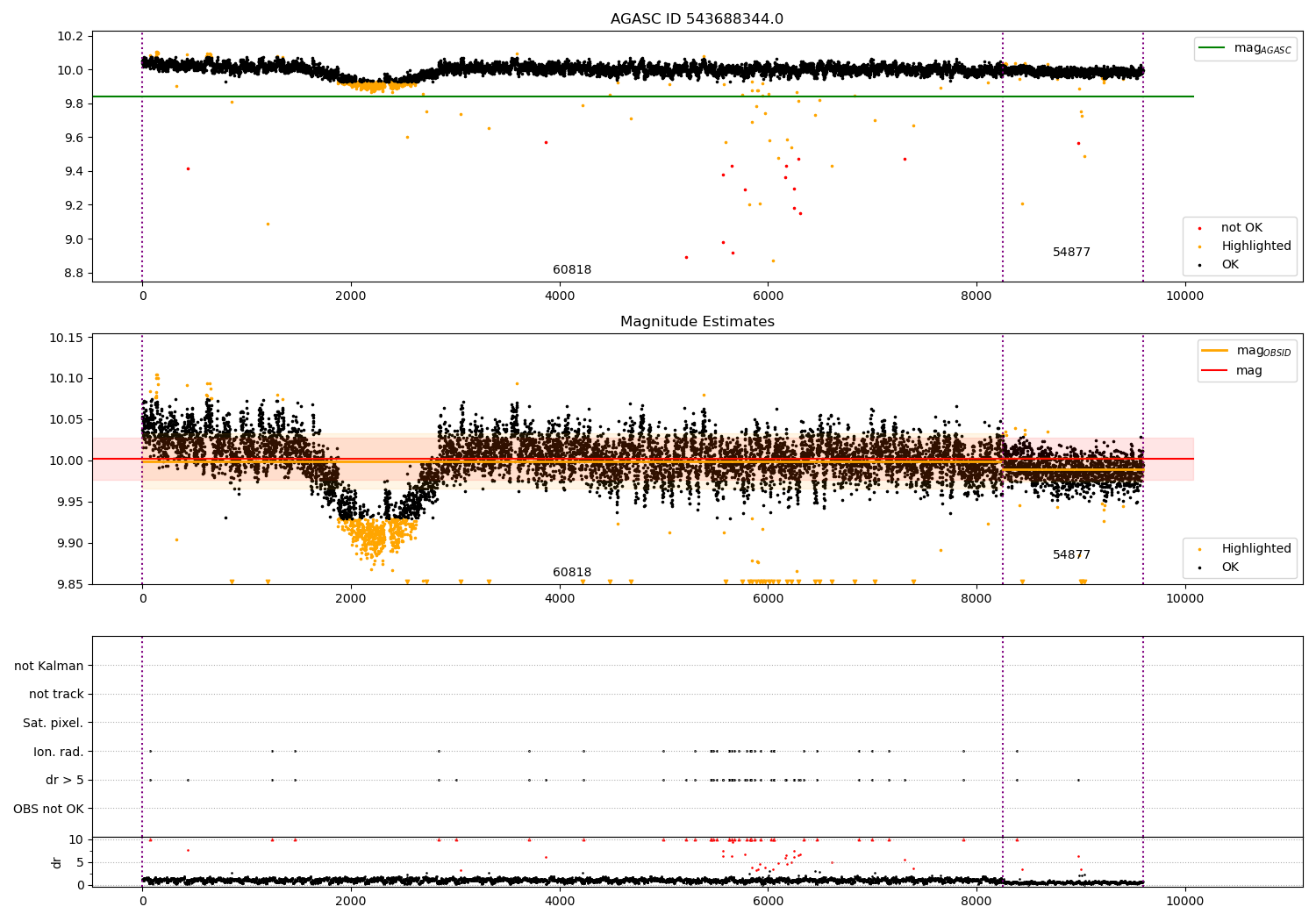Click the orange line key for mag OBSID
Image resolution: width=1316 pixels, height=921 pixels.
[1215, 351]
